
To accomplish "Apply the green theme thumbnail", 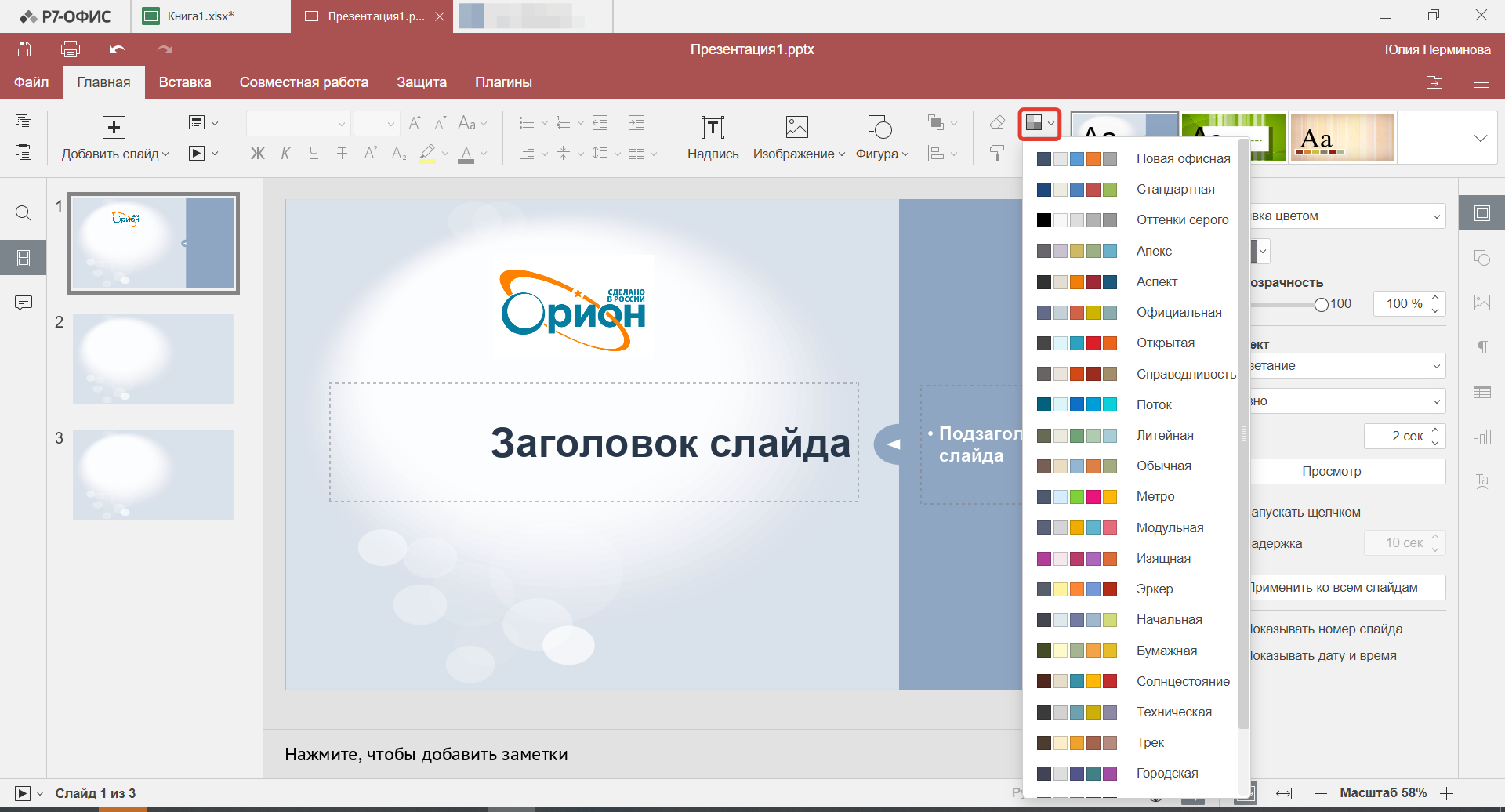I will [x=1233, y=137].
